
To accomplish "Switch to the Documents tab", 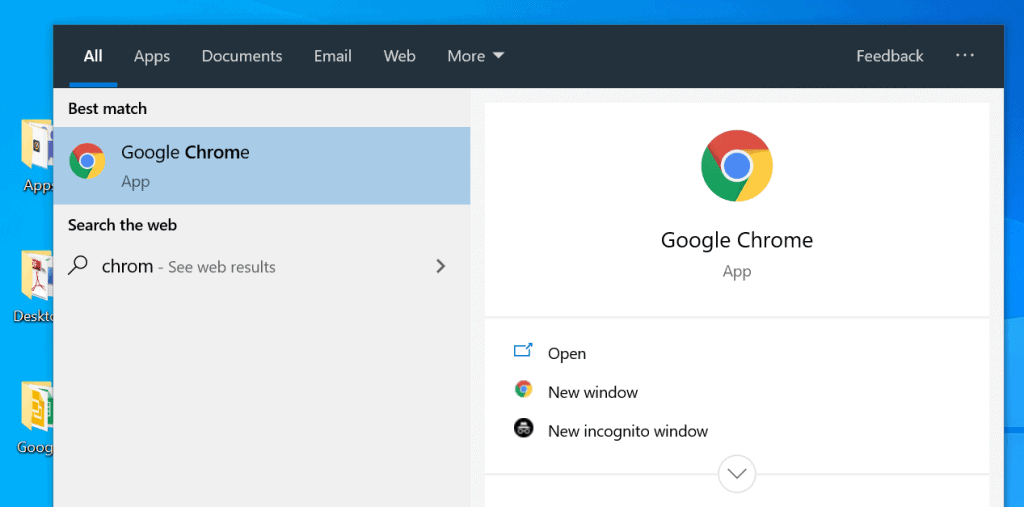I will coord(242,56).
